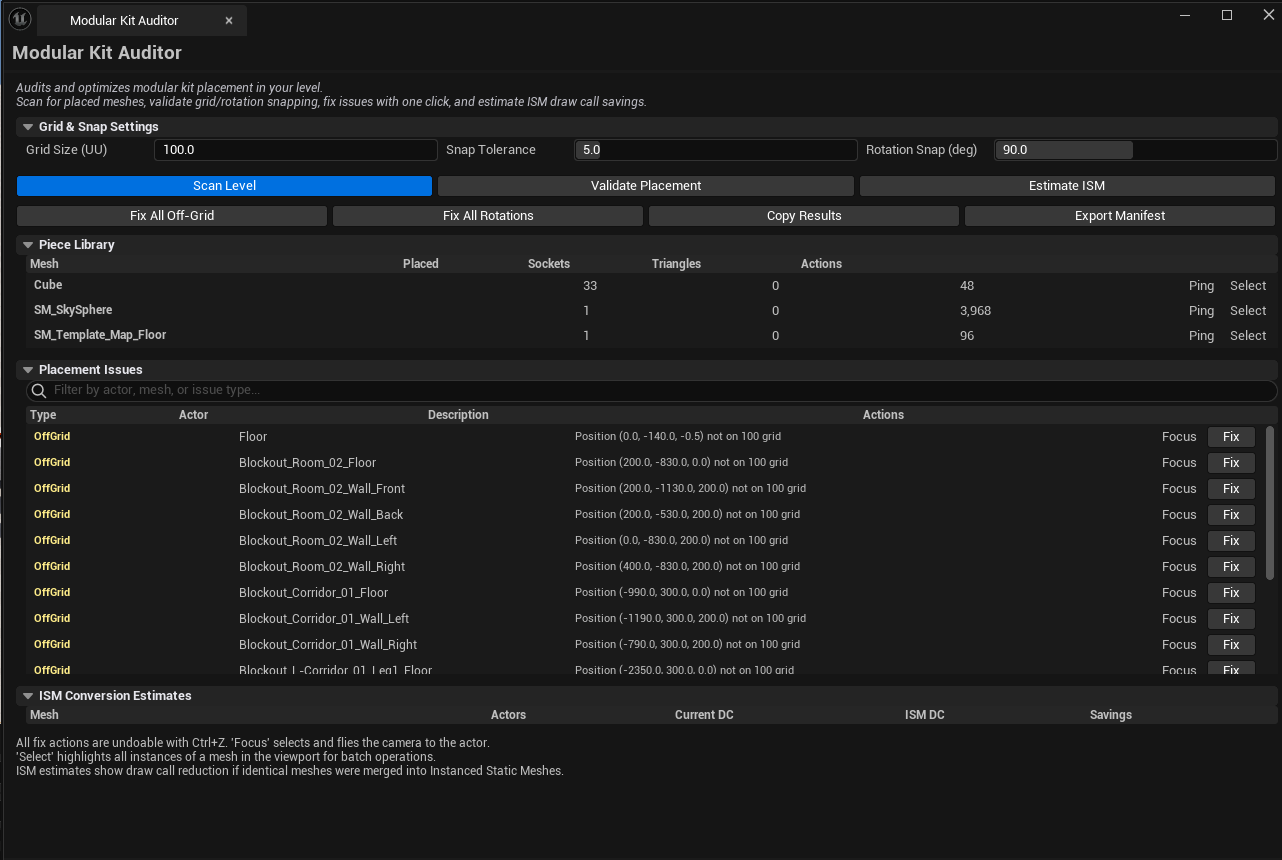The height and width of the screenshot is (860, 1282).
Task: Click the Mesh column header in Piece Library
Action: [x=44, y=264]
